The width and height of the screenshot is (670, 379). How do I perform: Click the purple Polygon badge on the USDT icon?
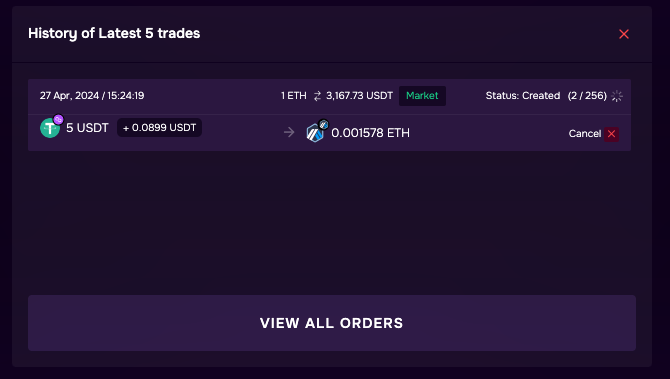tap(59, 120)
